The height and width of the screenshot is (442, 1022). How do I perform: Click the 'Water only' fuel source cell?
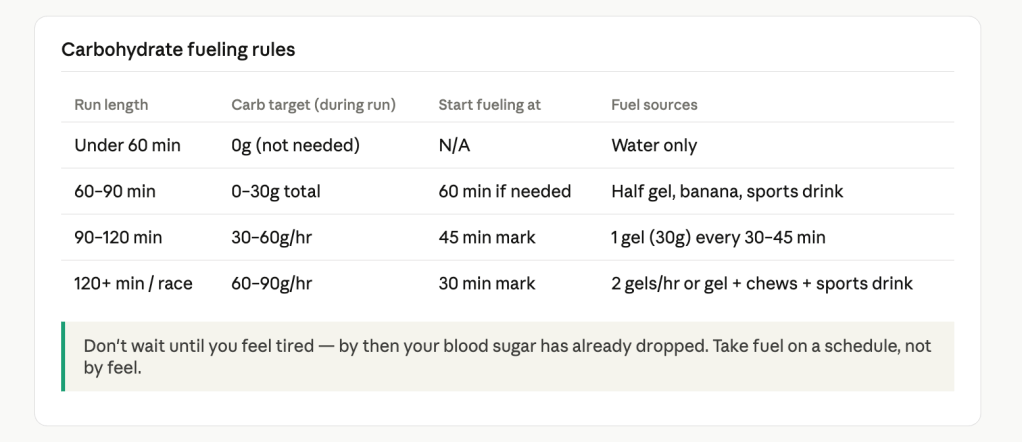click(654, 146)
